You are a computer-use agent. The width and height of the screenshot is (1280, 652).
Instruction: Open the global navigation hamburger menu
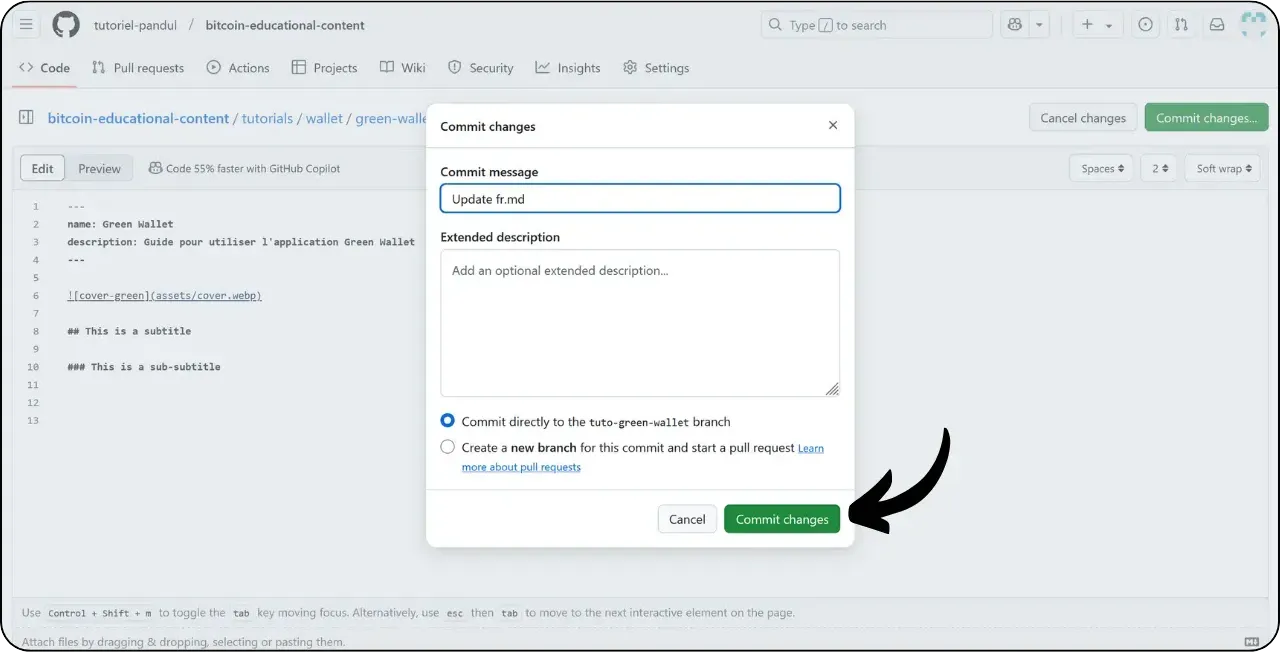tap(26, 25)
